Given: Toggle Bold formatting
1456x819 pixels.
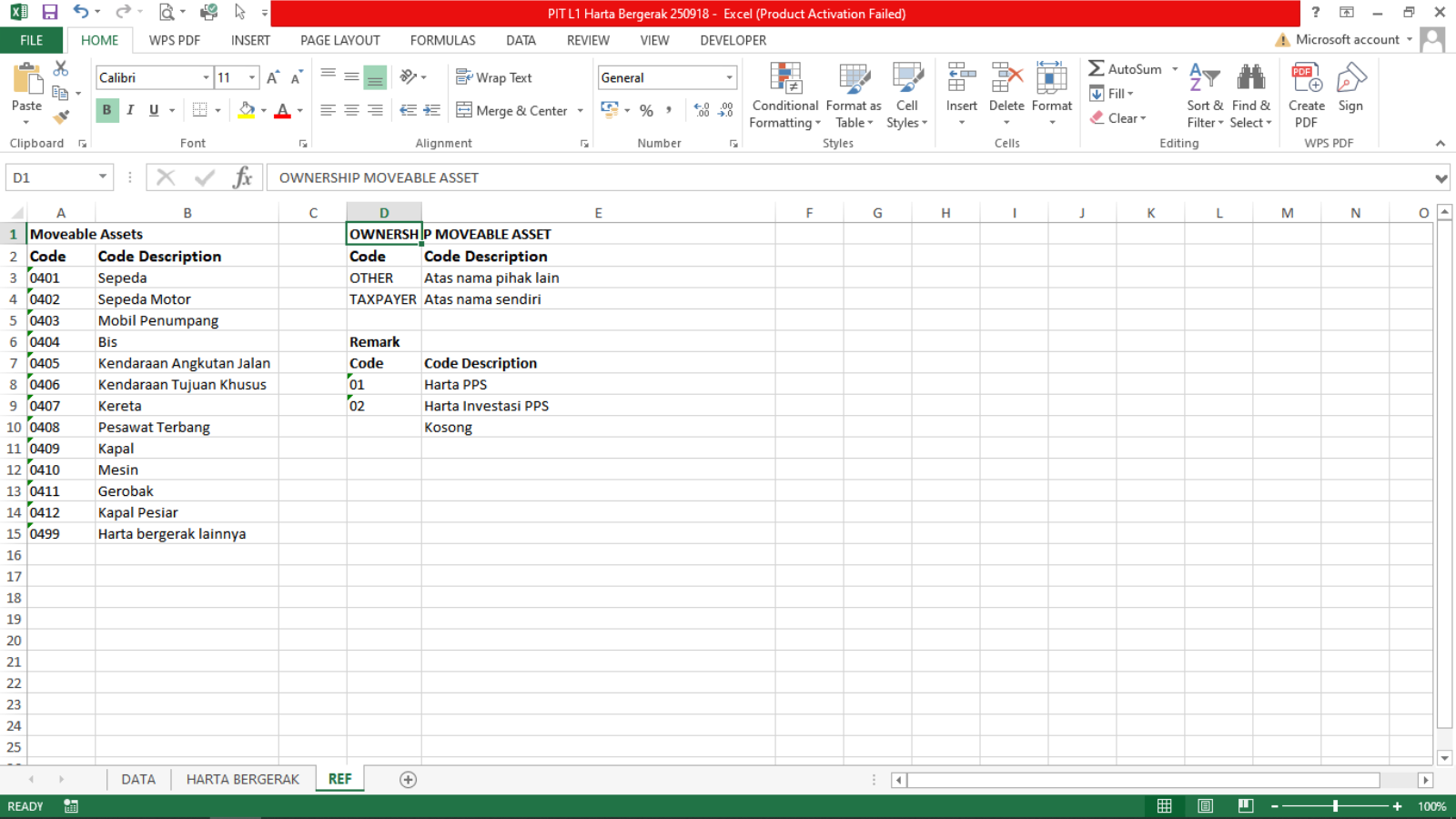Looking at the screenshot, I should (x=107, y=110).
